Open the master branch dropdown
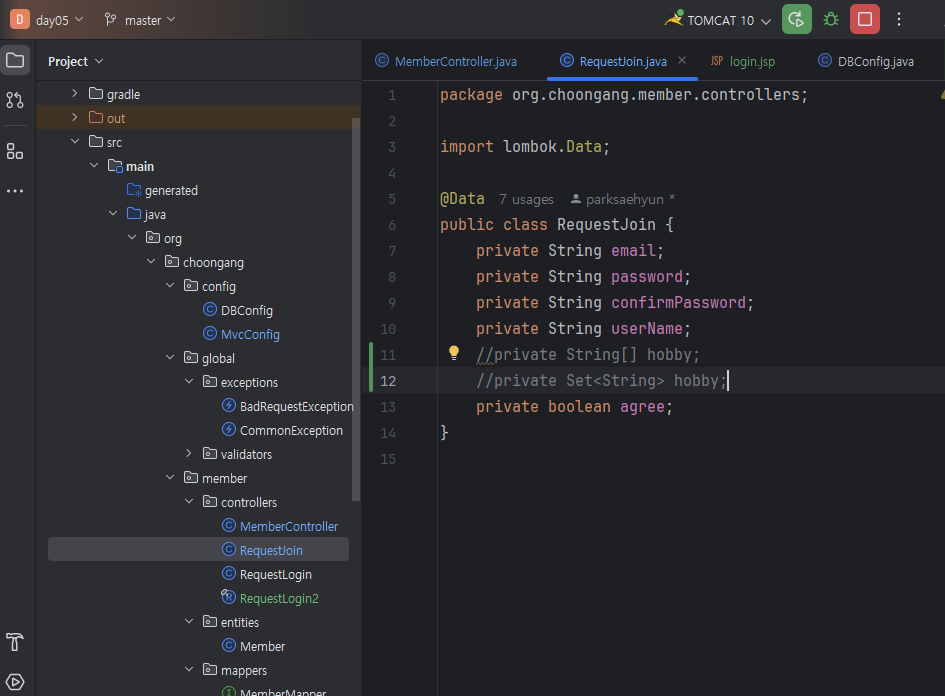 142,20
